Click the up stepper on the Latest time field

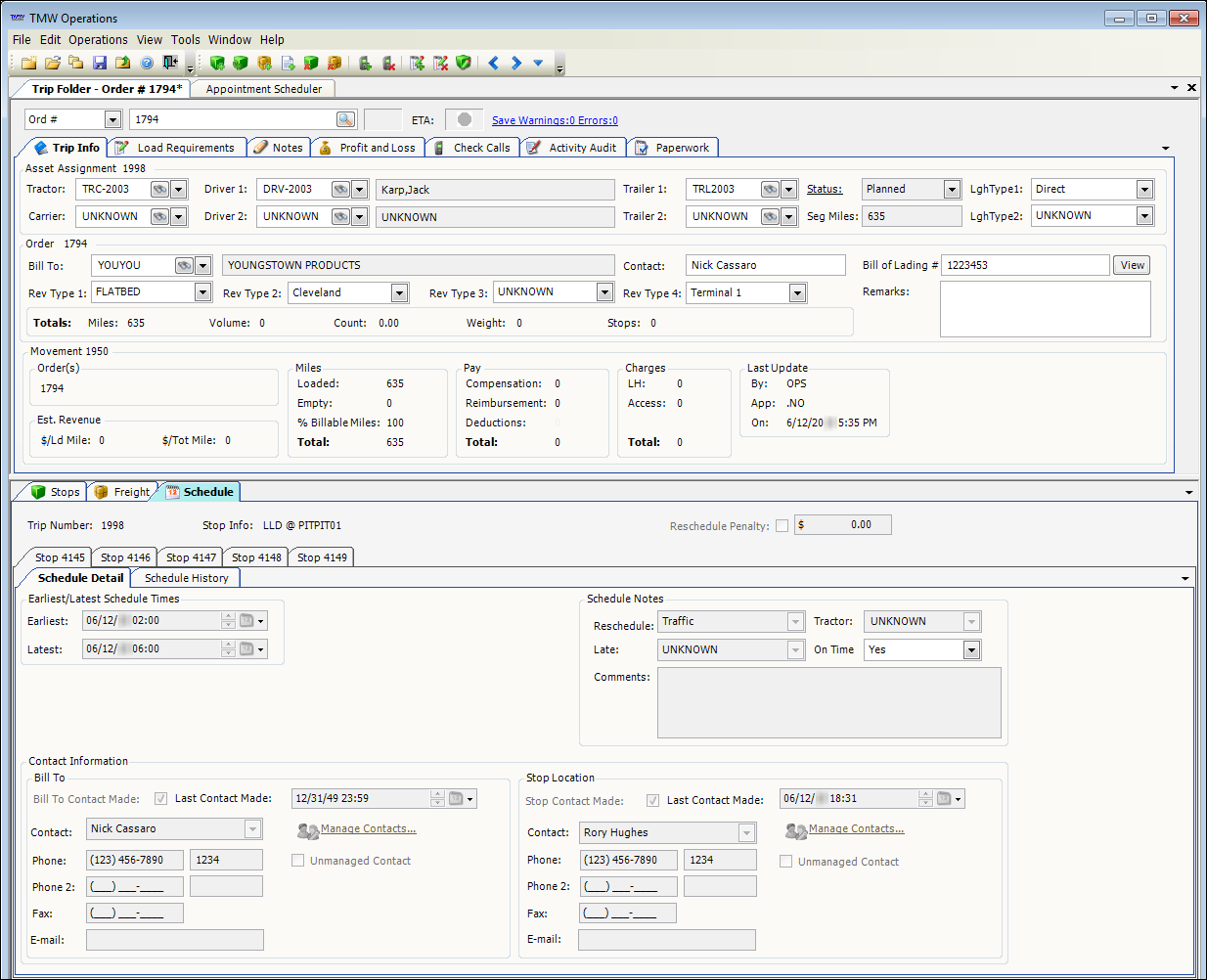click(x=227, y=645)
